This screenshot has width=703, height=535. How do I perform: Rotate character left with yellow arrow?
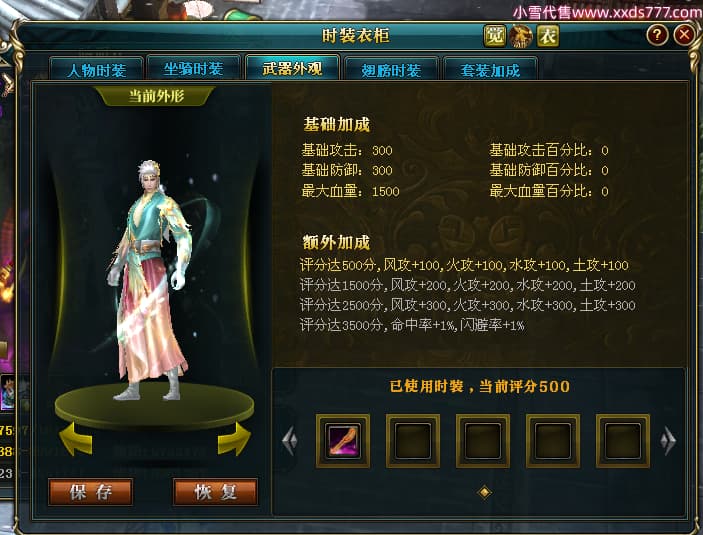(x=76, y=439)
